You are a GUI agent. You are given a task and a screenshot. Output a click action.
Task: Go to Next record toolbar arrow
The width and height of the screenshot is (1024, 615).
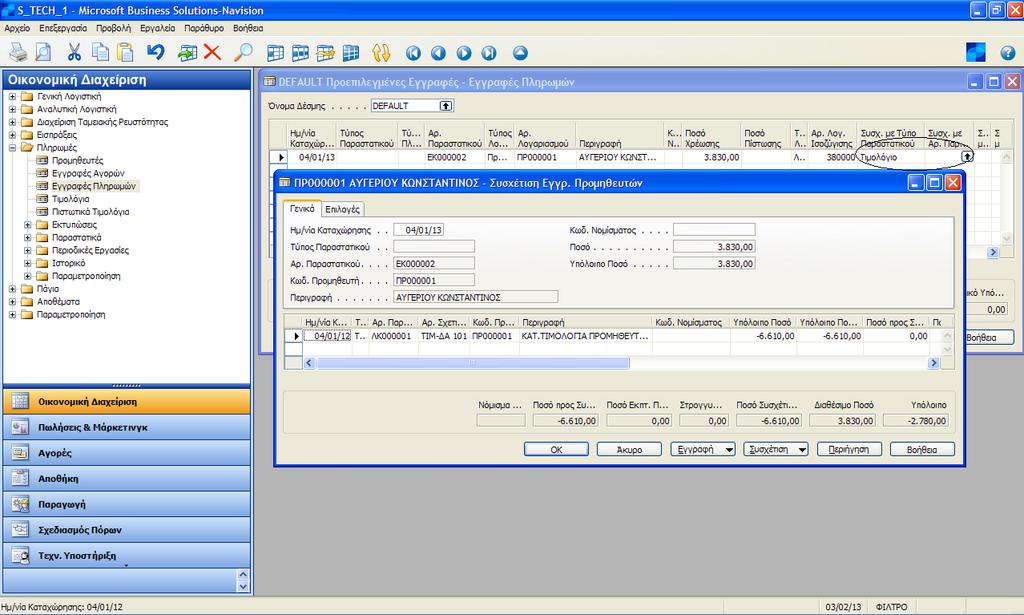point(464,53)
